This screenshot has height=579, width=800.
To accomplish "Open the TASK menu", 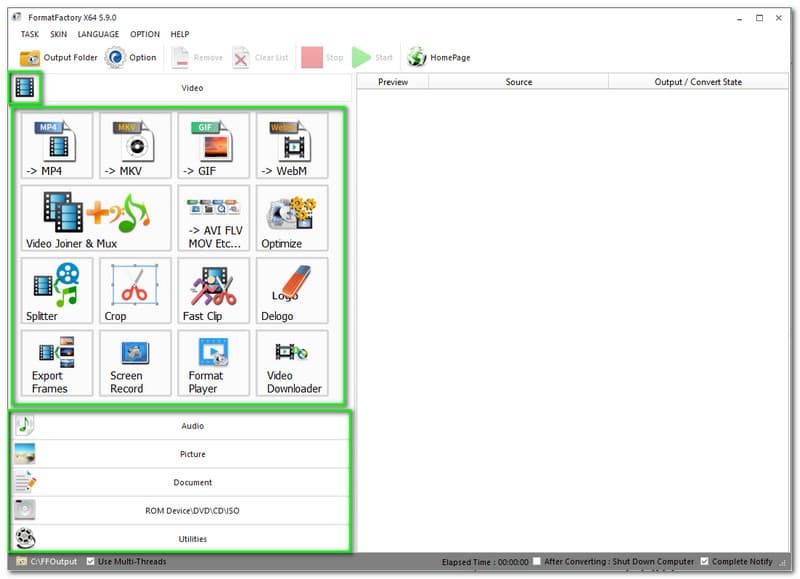I will [30, 34].
